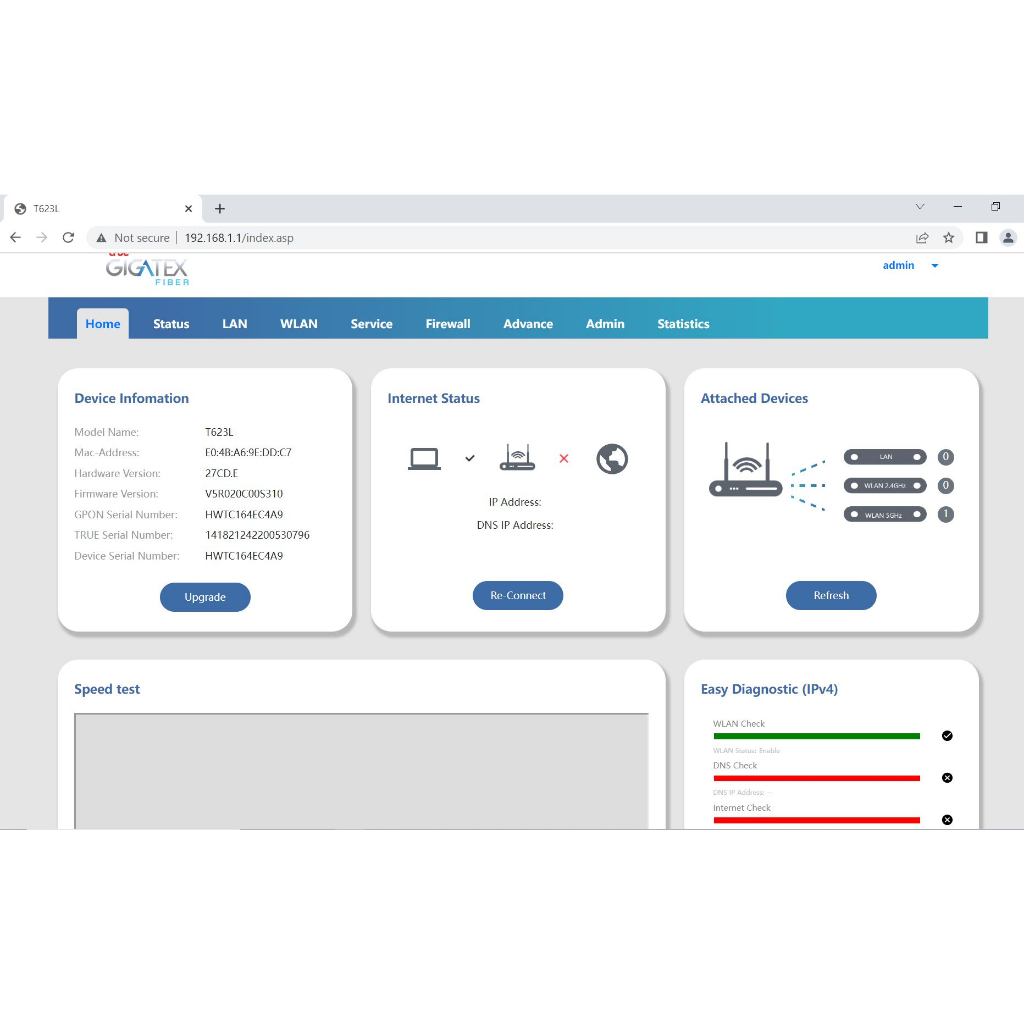Click the Not secure warning icon
This screenshot has width=1024, height=1024.
coord(101,238)
